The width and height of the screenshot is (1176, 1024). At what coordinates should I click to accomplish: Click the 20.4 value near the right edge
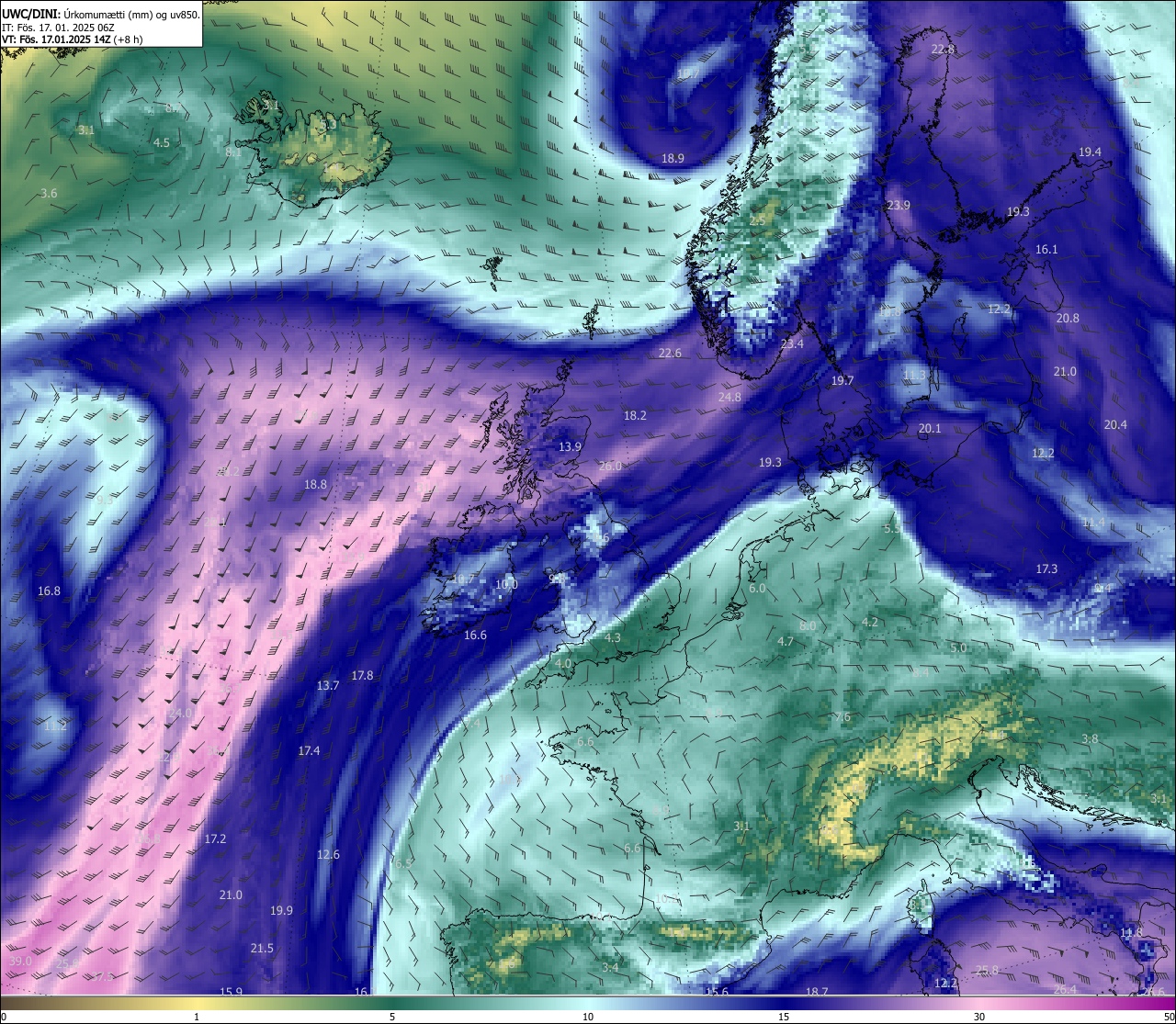(1115, 425)
